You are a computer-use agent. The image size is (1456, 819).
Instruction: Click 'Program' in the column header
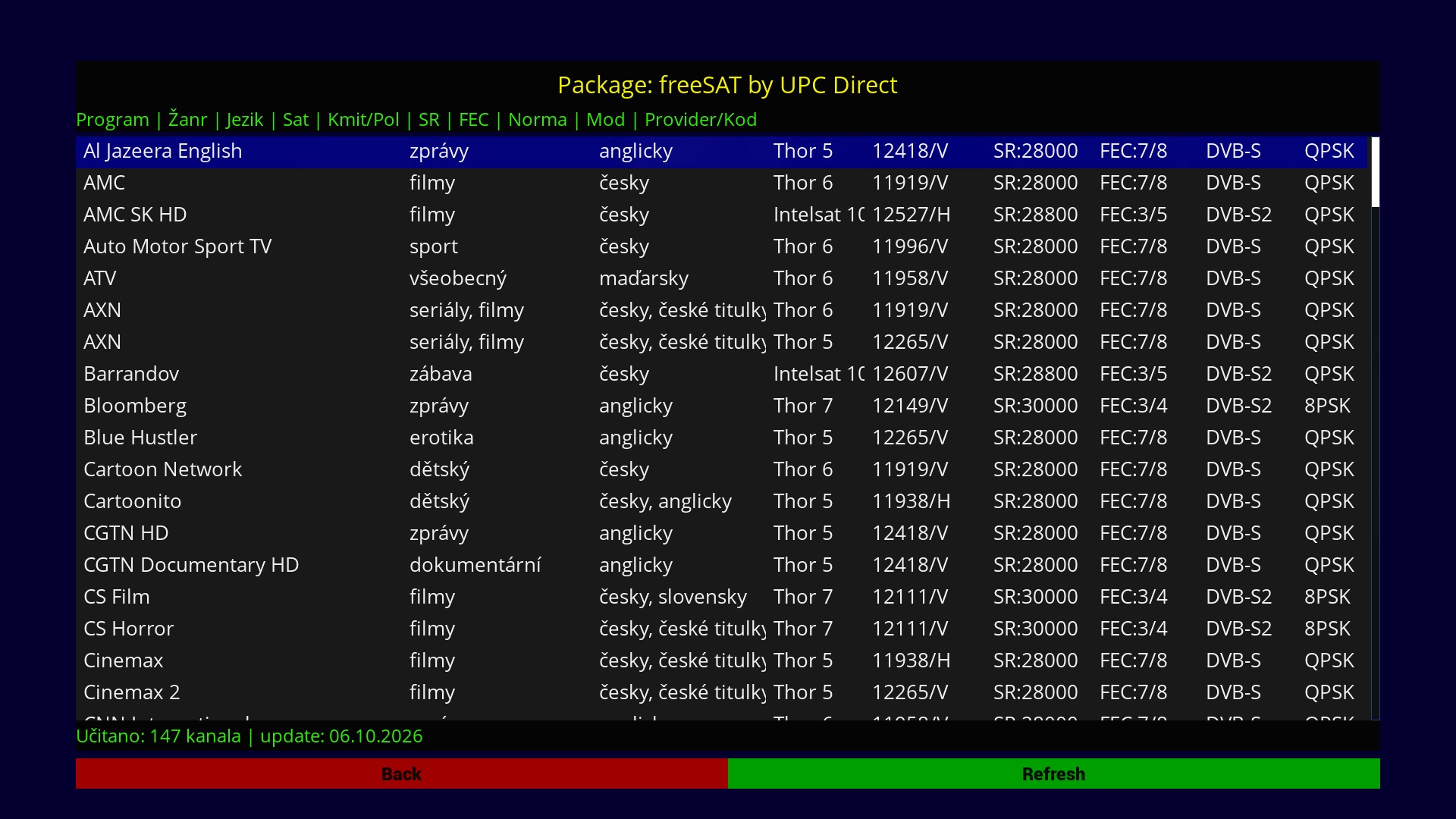coord(112,120)
